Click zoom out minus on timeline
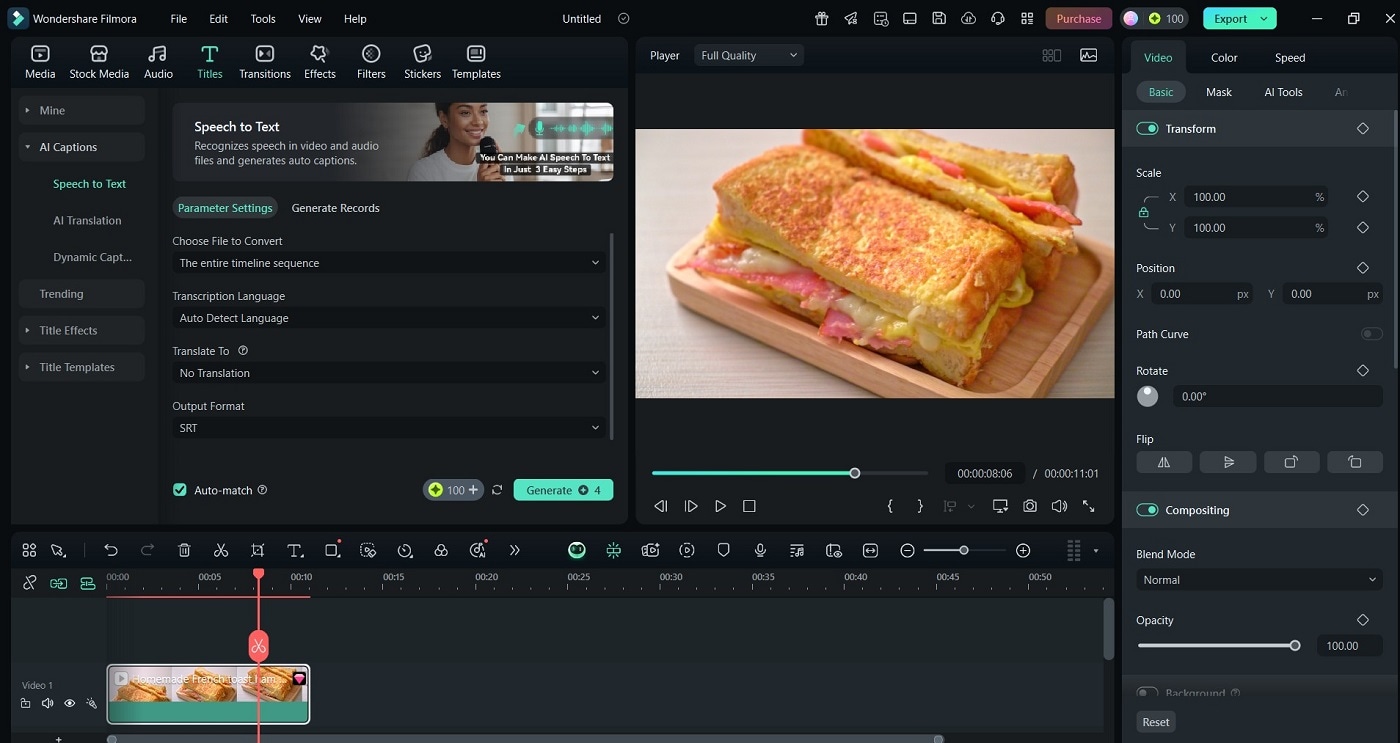The height and width of the screenshot is (743, 1400). (x=907, y=550)
